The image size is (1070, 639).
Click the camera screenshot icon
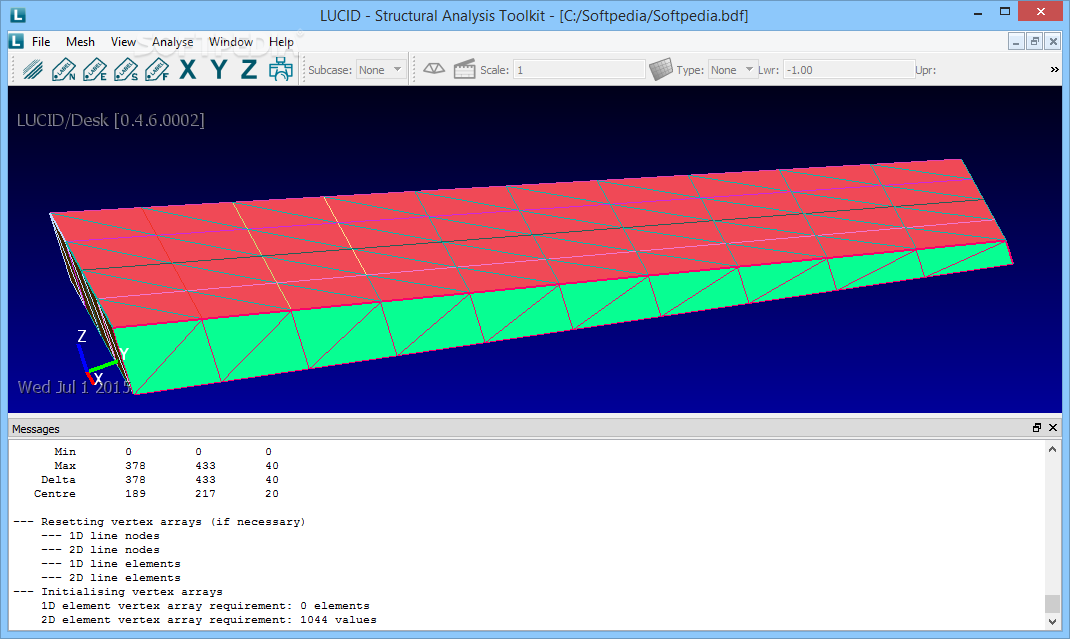tap(280, 70)
